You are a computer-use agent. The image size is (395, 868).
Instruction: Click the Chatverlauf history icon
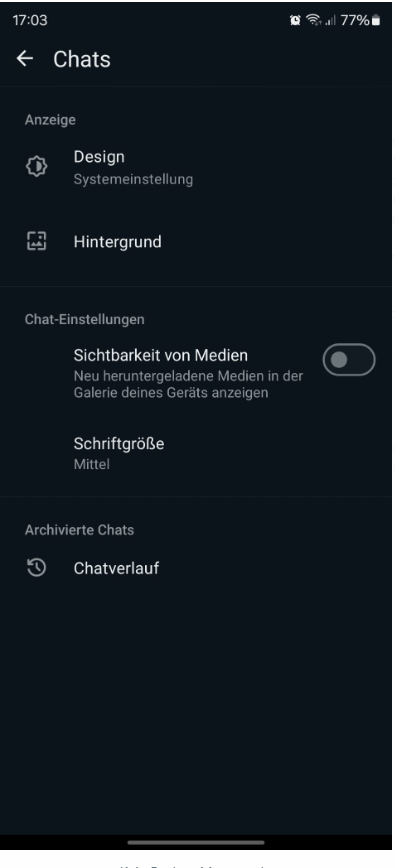pyautogui.click(x=37, y=568)
